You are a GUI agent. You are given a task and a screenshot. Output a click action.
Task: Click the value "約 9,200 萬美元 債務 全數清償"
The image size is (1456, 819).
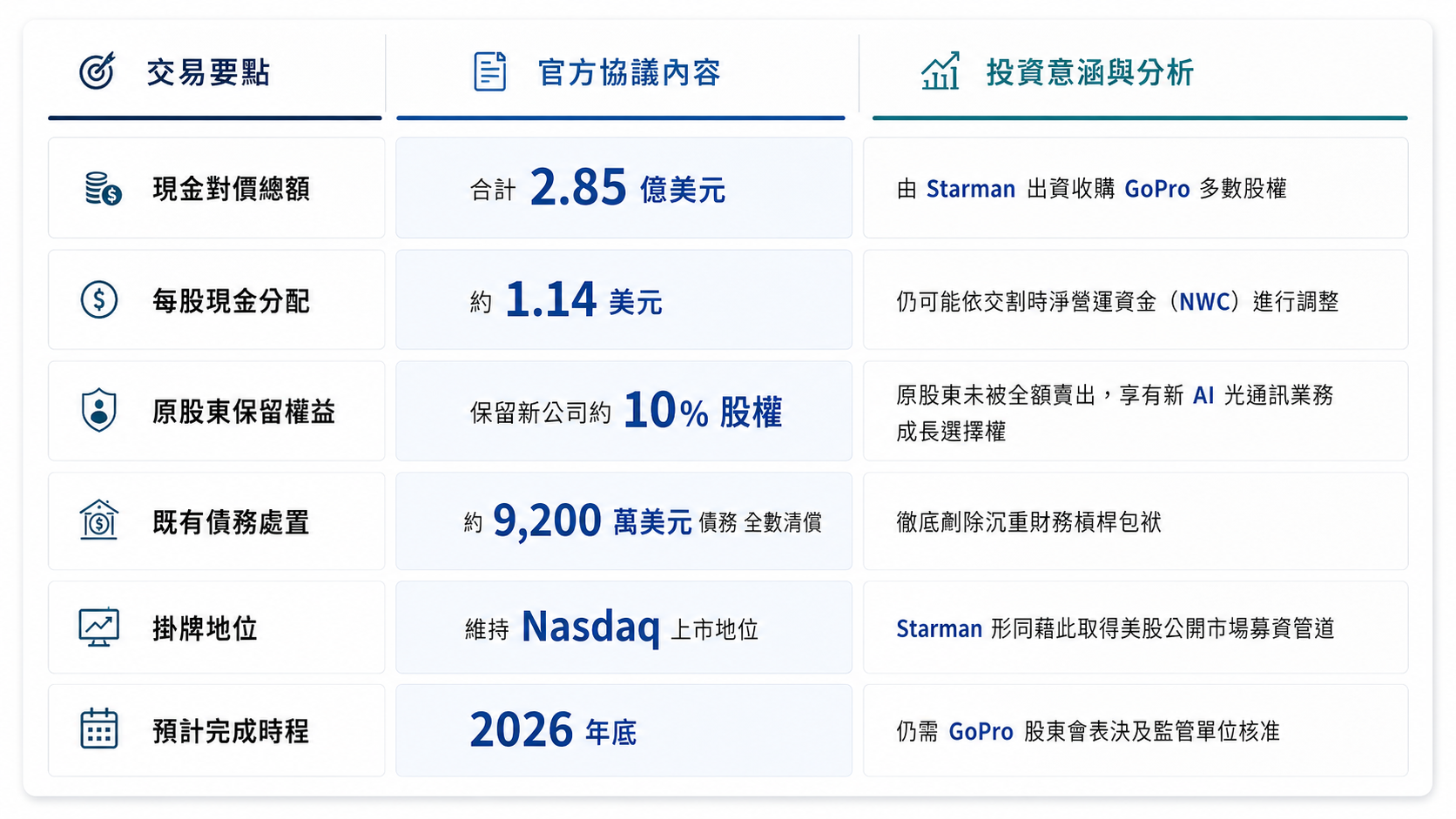click(x=644, y=521)
